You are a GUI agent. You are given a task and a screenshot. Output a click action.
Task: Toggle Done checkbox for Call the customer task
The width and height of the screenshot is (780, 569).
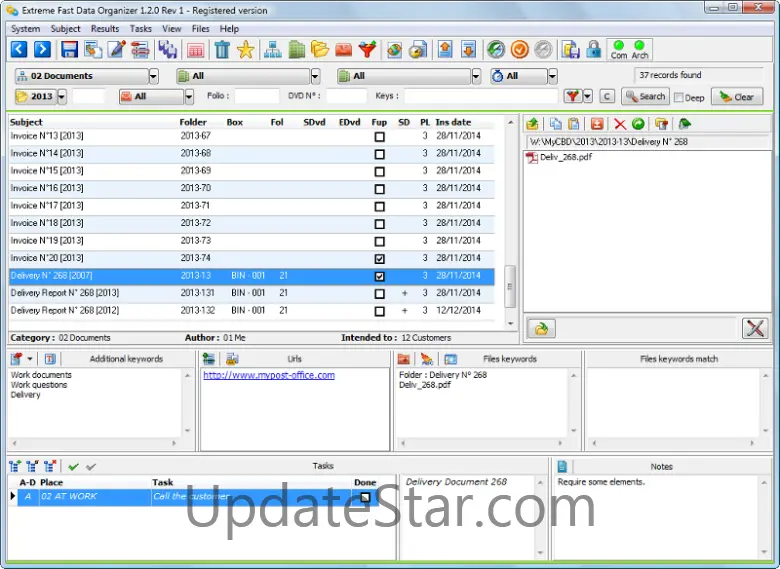[366, 497]
